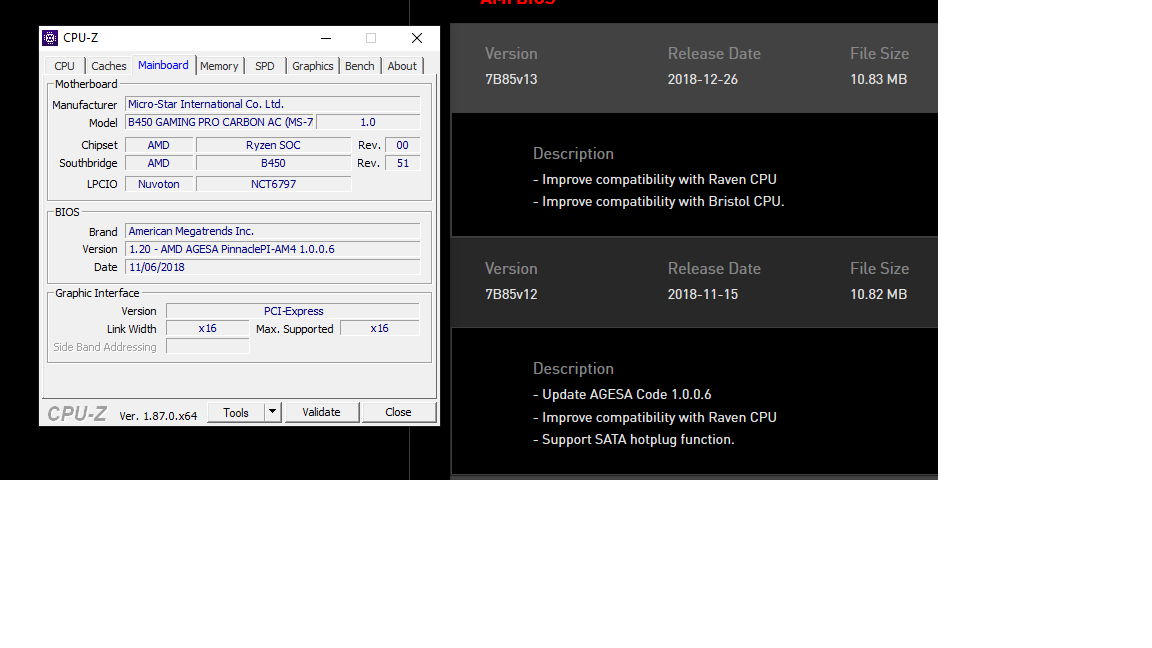Click the Max. Supported x16 value

379,328
